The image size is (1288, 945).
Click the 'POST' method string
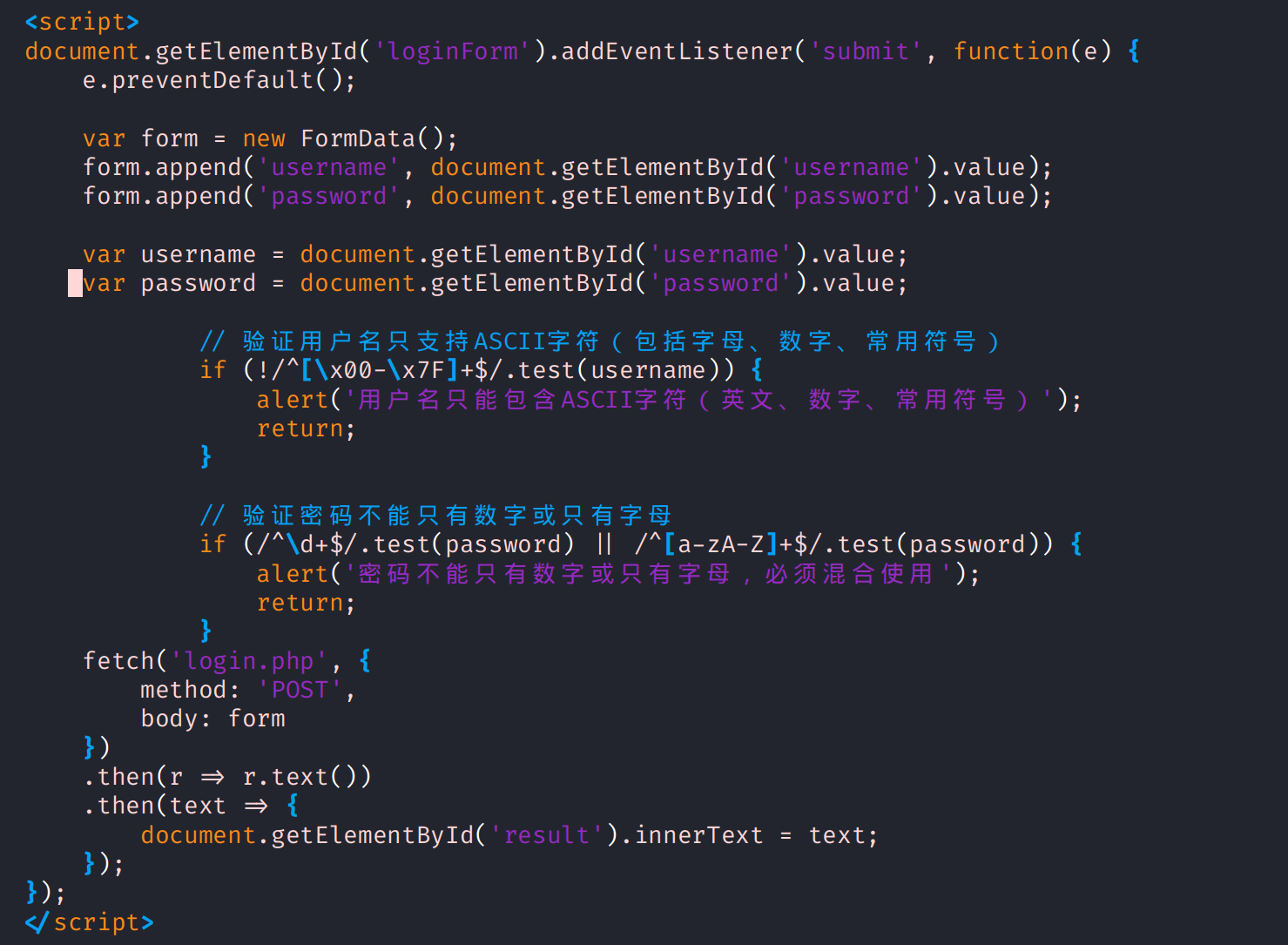click(x=300, y=690)
